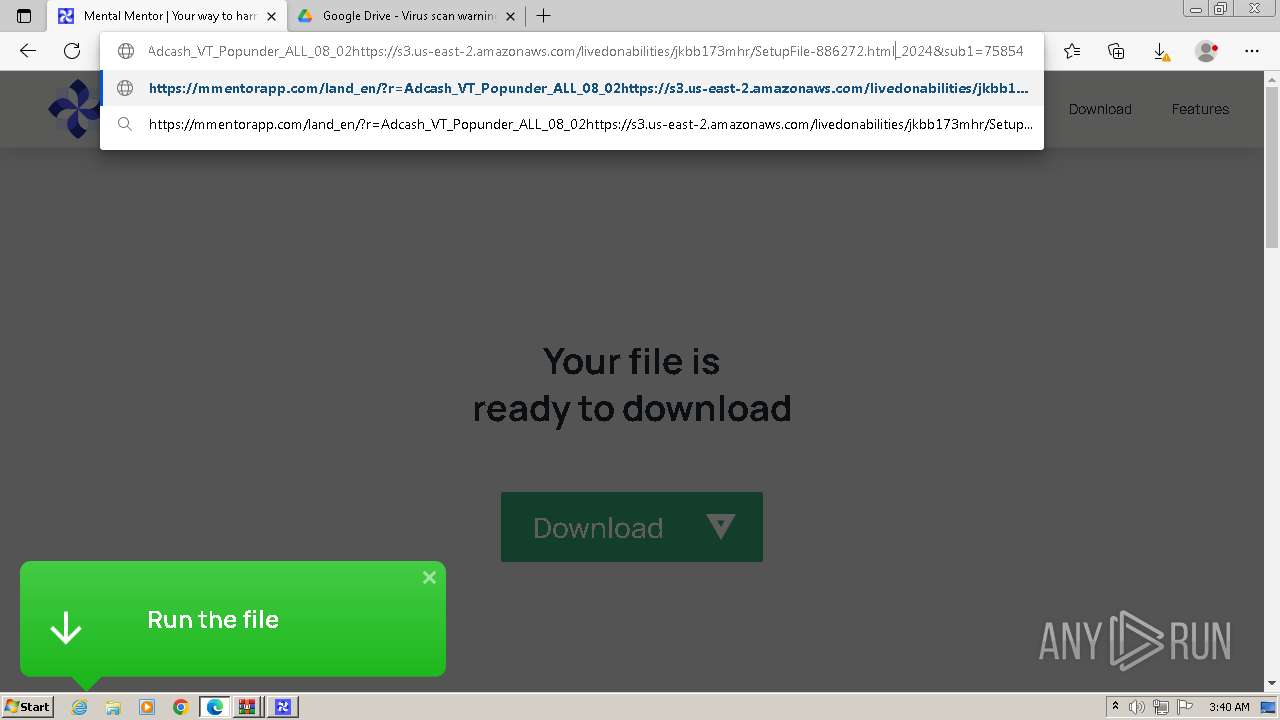Open a new browser tab
The width and height of the screenshot is (1280, 720).
click(x=543, y=16)
